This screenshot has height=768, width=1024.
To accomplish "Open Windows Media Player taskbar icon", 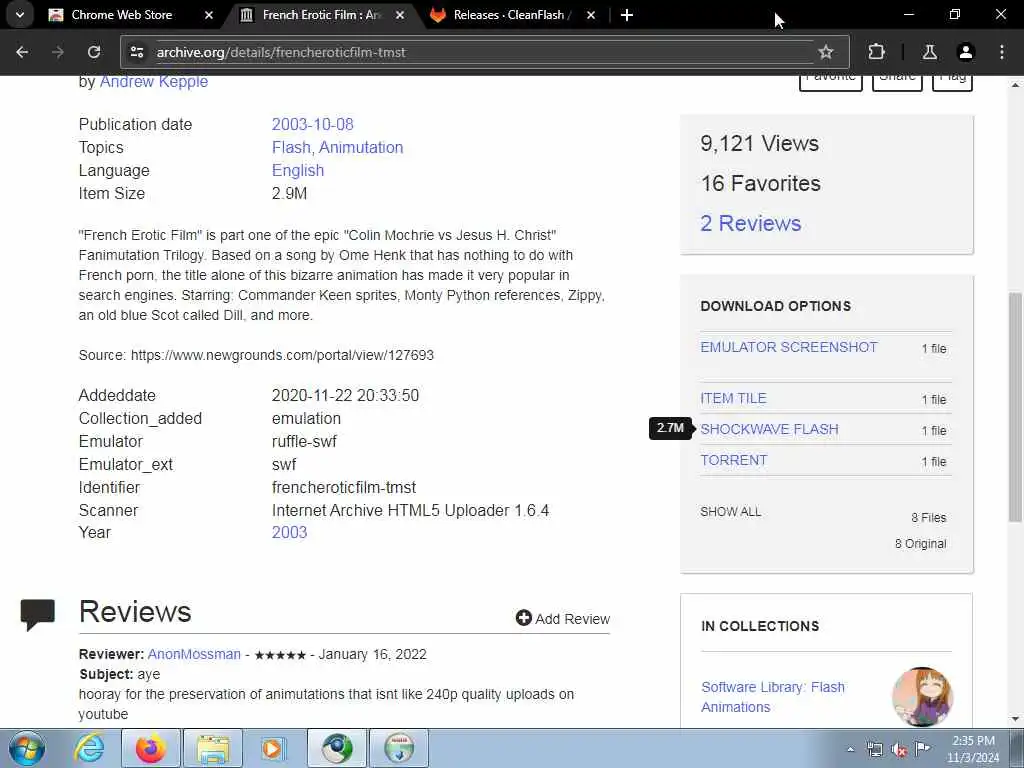I will [272, 748].
